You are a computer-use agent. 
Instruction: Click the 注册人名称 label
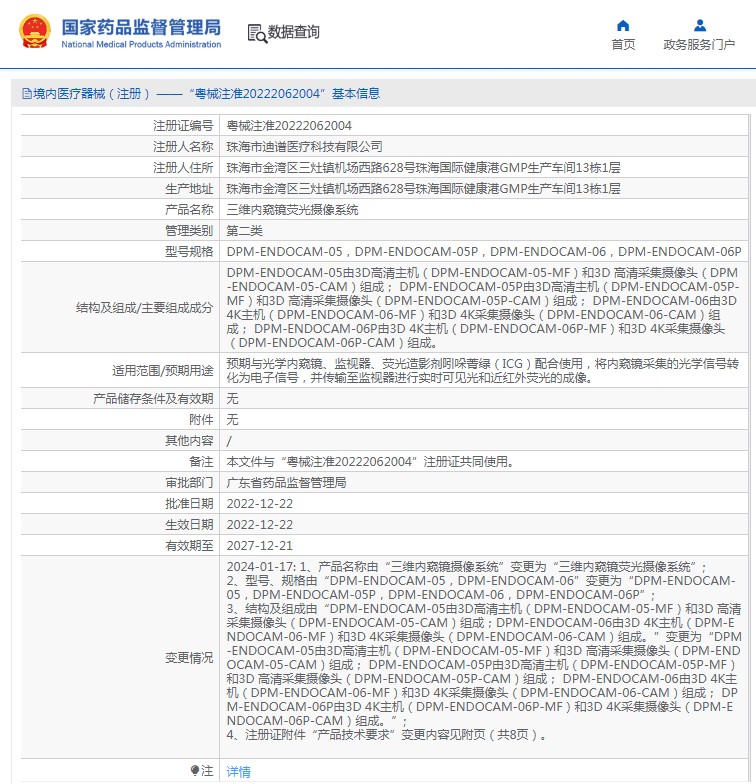(x=183, y=146)
